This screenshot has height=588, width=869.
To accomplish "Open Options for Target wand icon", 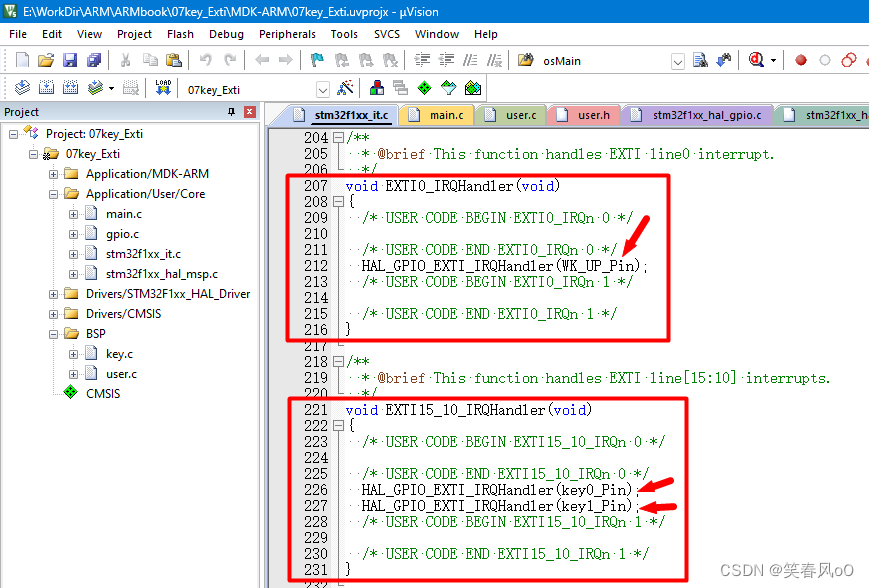I will tap(345, 88).
